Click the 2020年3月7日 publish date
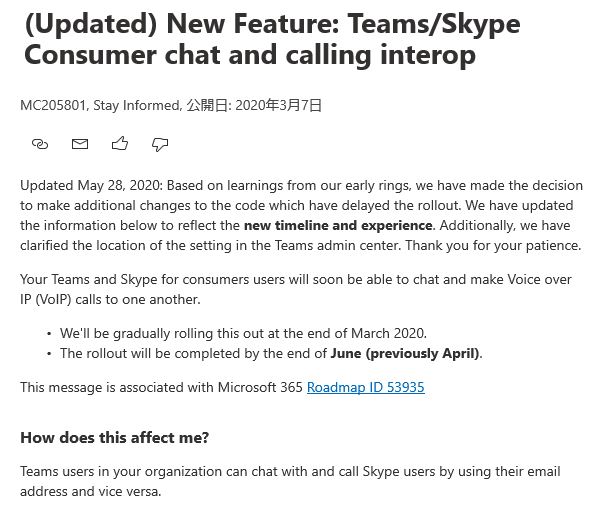The height and width of the screenshot is (515, 609). 278,105
